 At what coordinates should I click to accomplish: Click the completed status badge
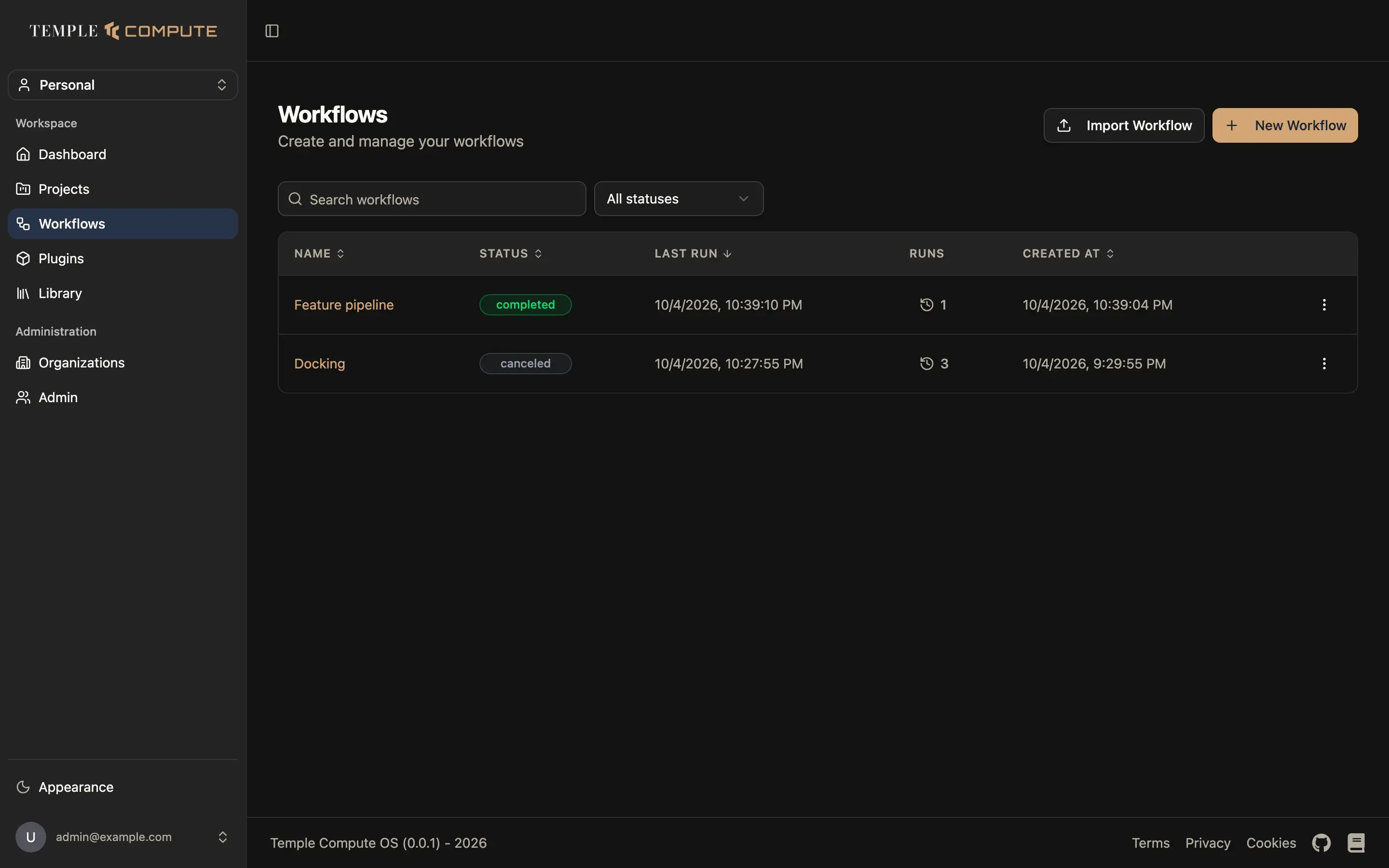tap(526, 305)
